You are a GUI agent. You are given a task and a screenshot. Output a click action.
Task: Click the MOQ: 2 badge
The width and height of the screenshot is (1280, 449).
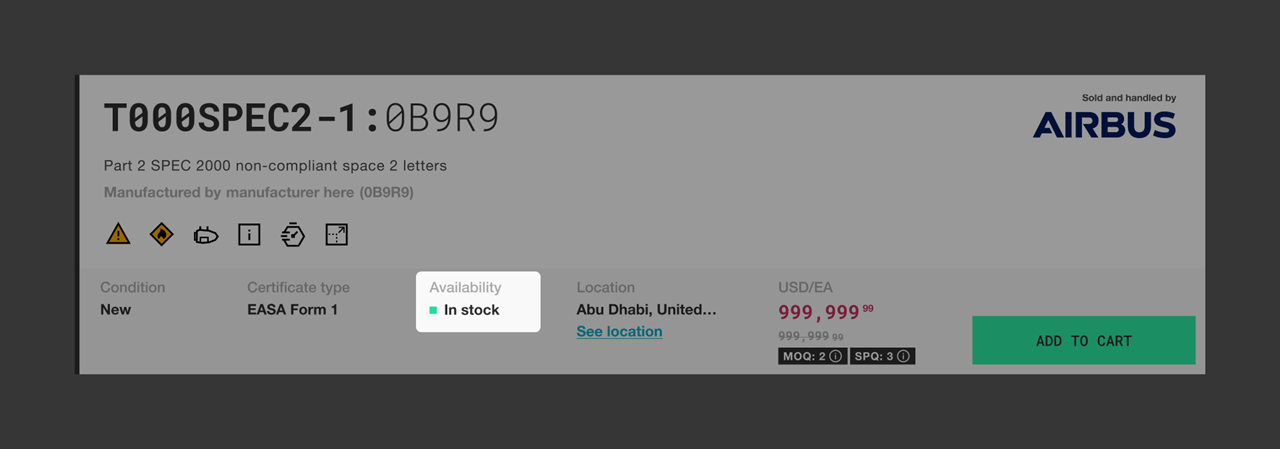[x=812, y=356]
